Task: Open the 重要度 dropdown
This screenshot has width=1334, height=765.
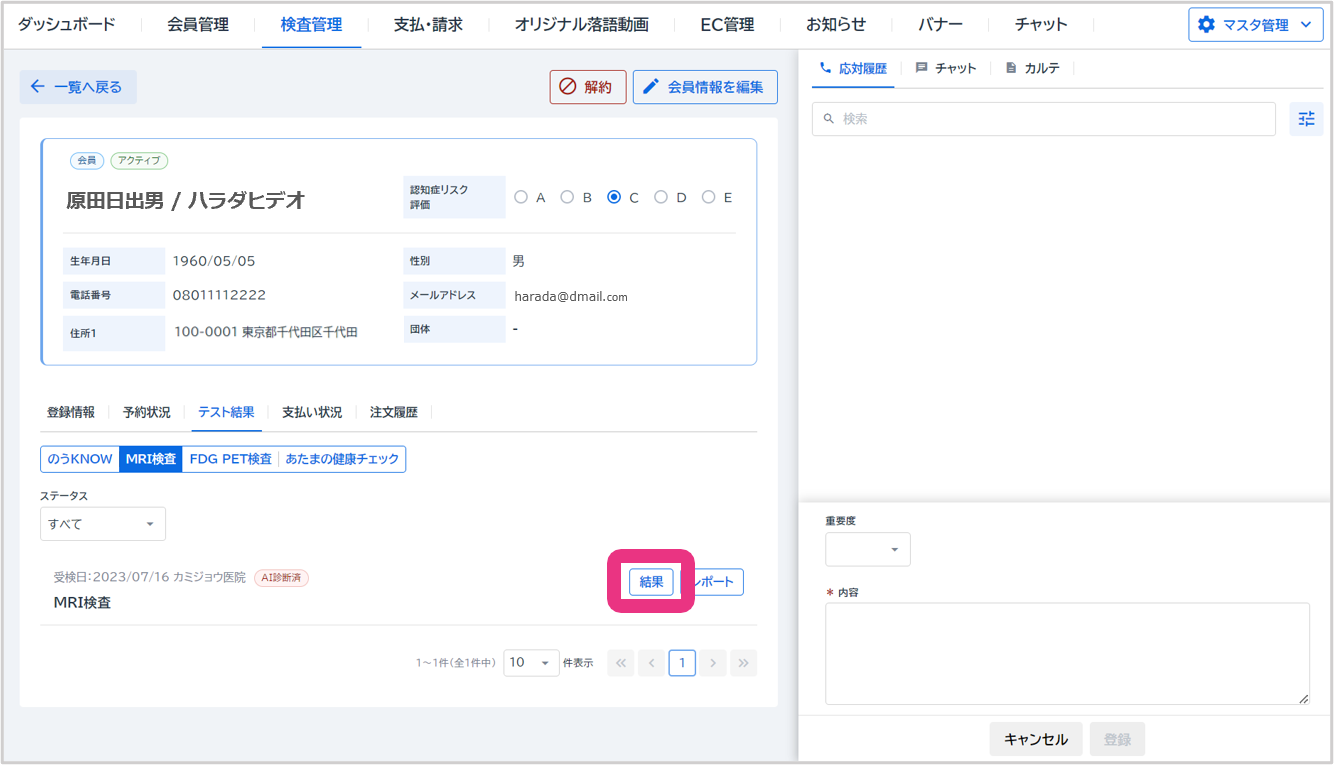Action: tap(867, 550)
